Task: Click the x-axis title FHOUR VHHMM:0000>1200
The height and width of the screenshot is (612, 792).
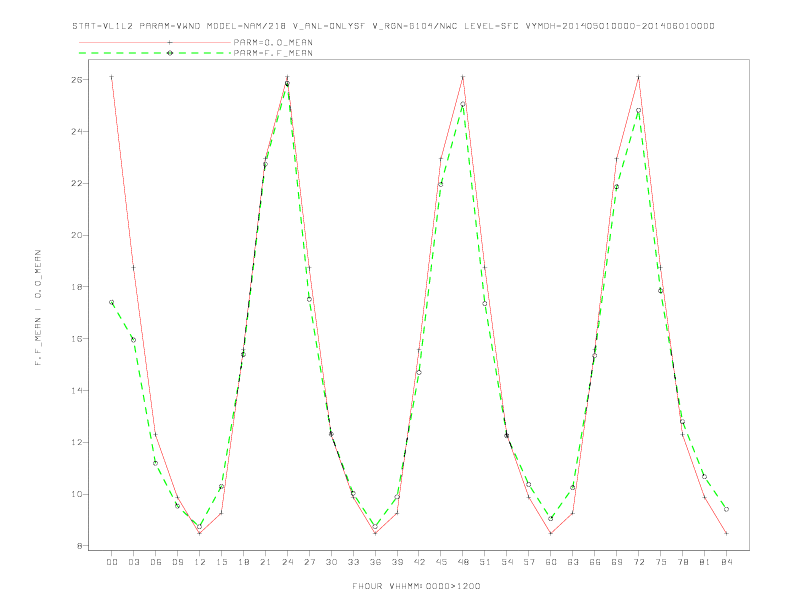Action: [x=416, y=586]
